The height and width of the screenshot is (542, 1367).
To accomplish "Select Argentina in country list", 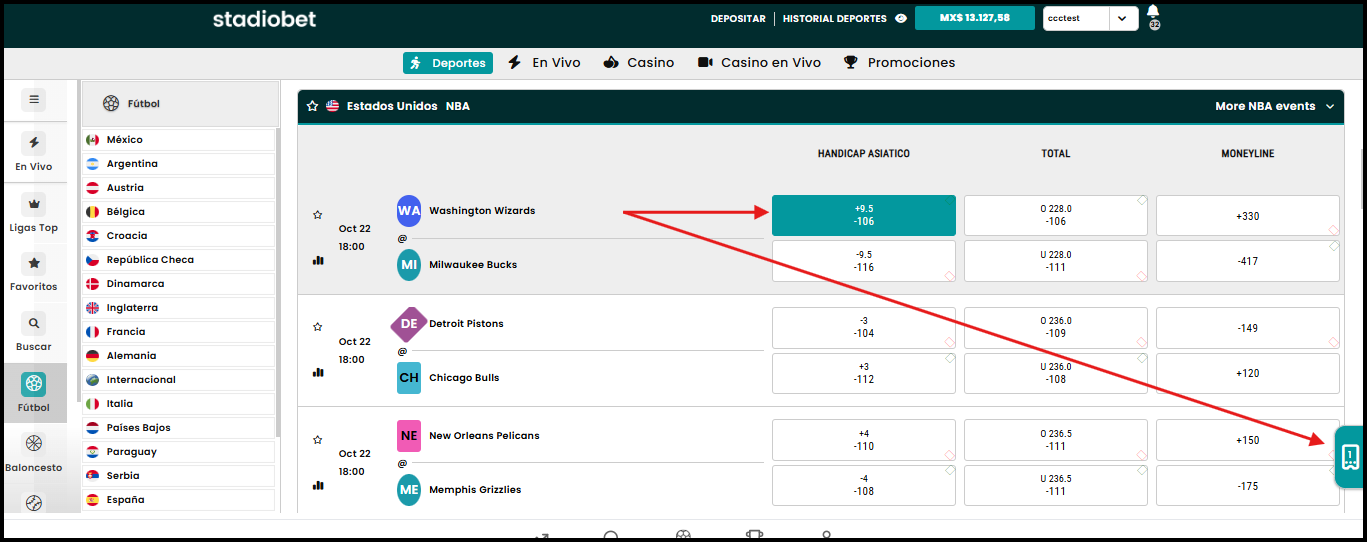I will [x=178, y=164].
